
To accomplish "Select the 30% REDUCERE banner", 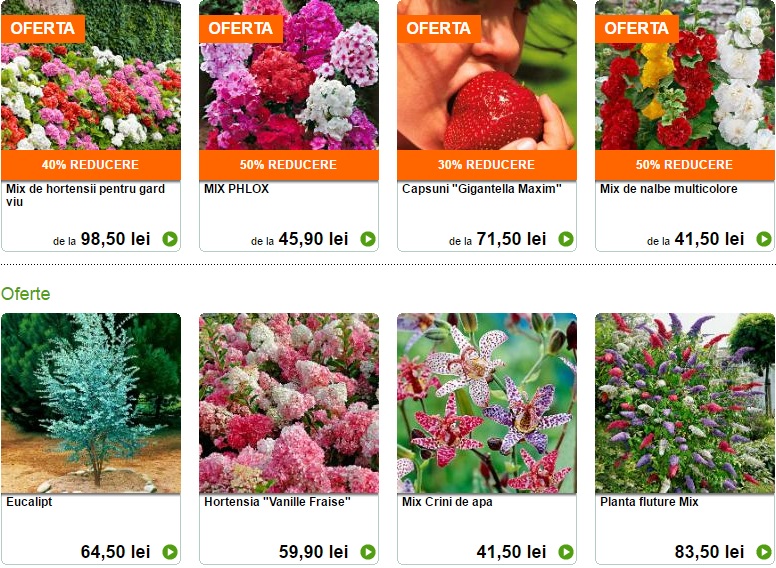I will coord(487,165).
